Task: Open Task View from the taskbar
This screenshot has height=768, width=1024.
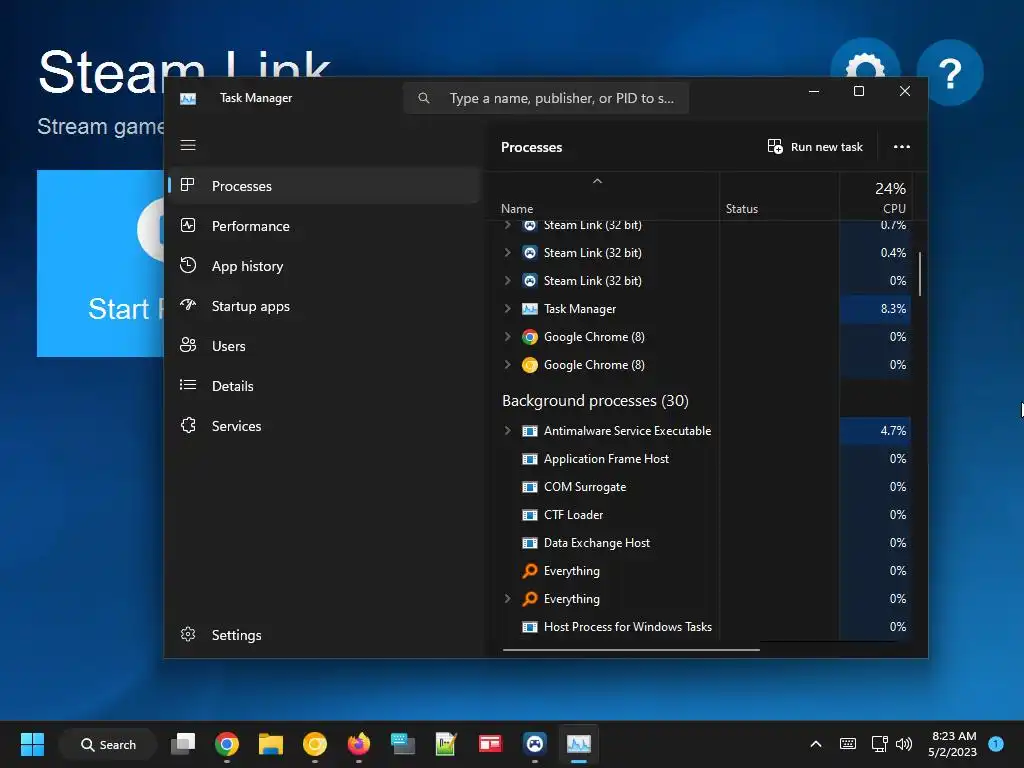Action: (x=183, y=744)
